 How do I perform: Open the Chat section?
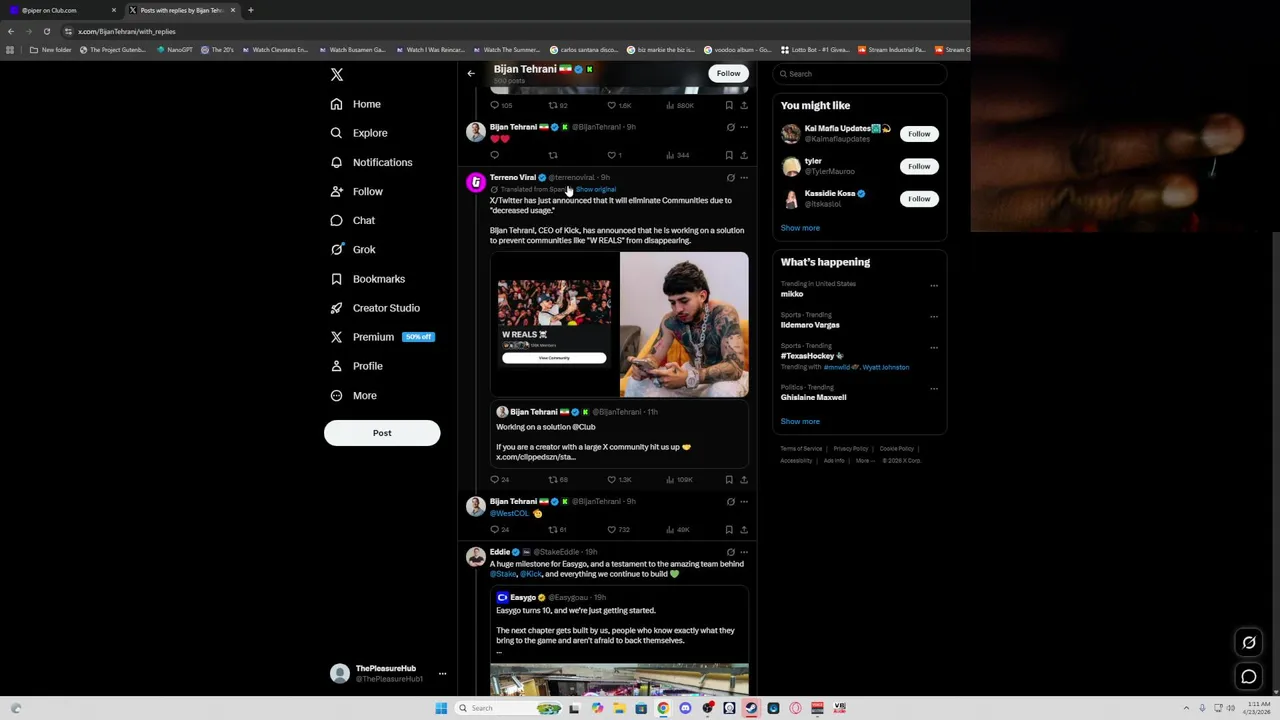(x=353, y=220)
